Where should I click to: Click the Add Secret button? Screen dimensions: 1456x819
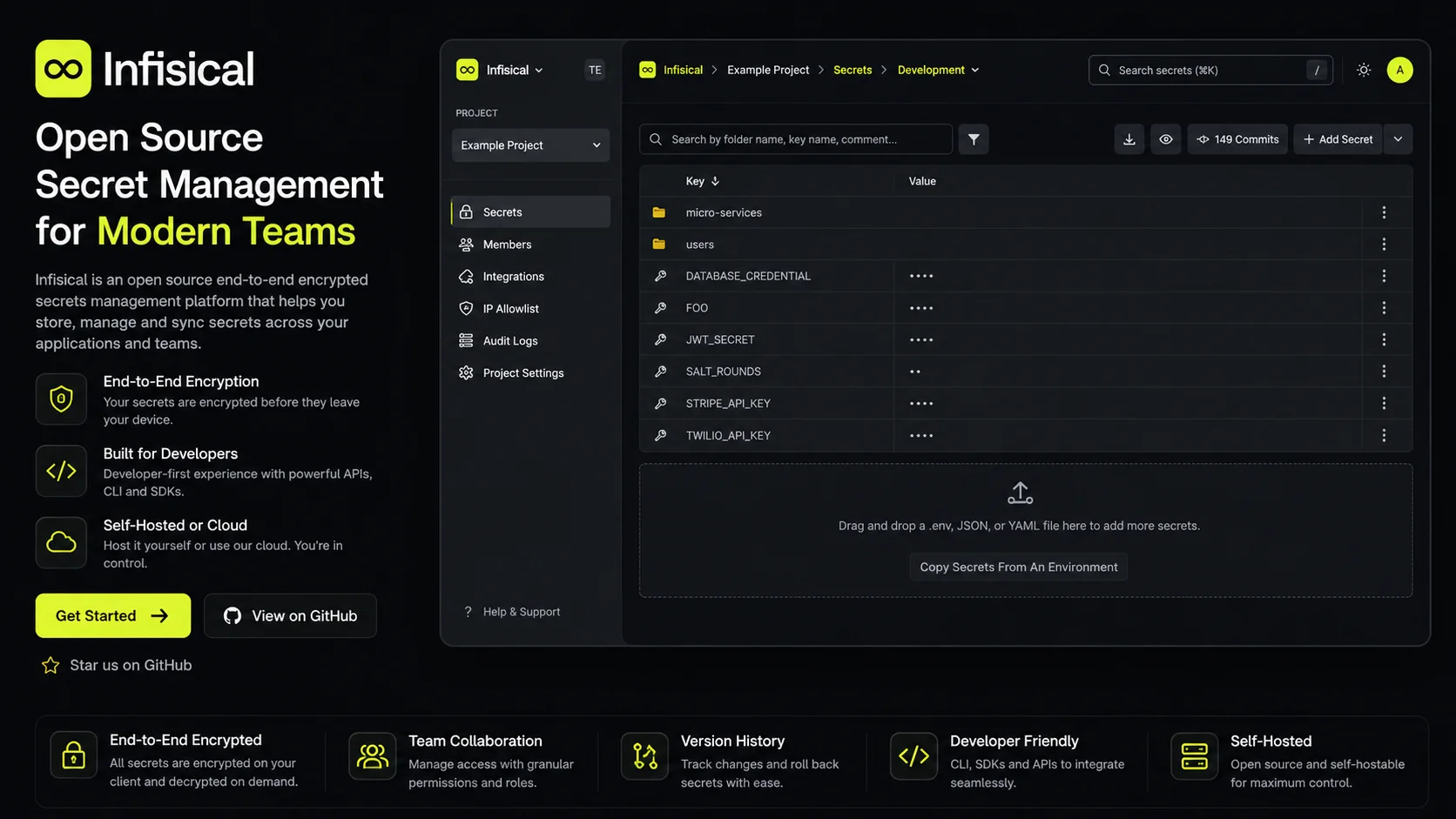tap(1338, 139)
